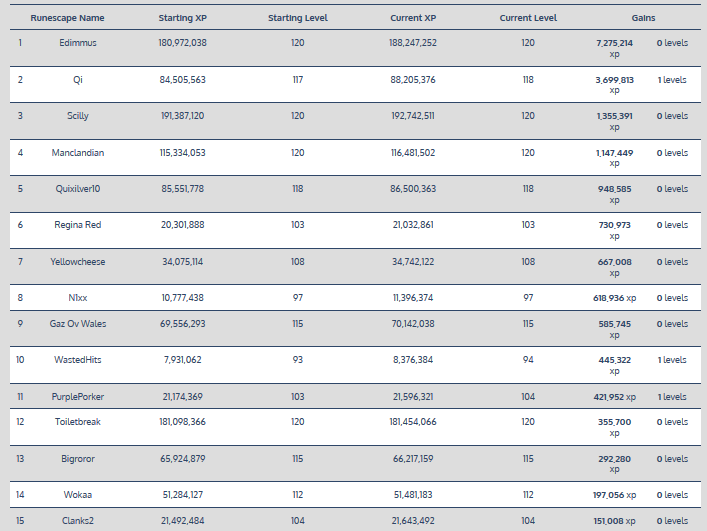Image resolution: width=707 pixels, height=531 pixels.
Task: Click on player Scilly
Action: tap(77, 116)
